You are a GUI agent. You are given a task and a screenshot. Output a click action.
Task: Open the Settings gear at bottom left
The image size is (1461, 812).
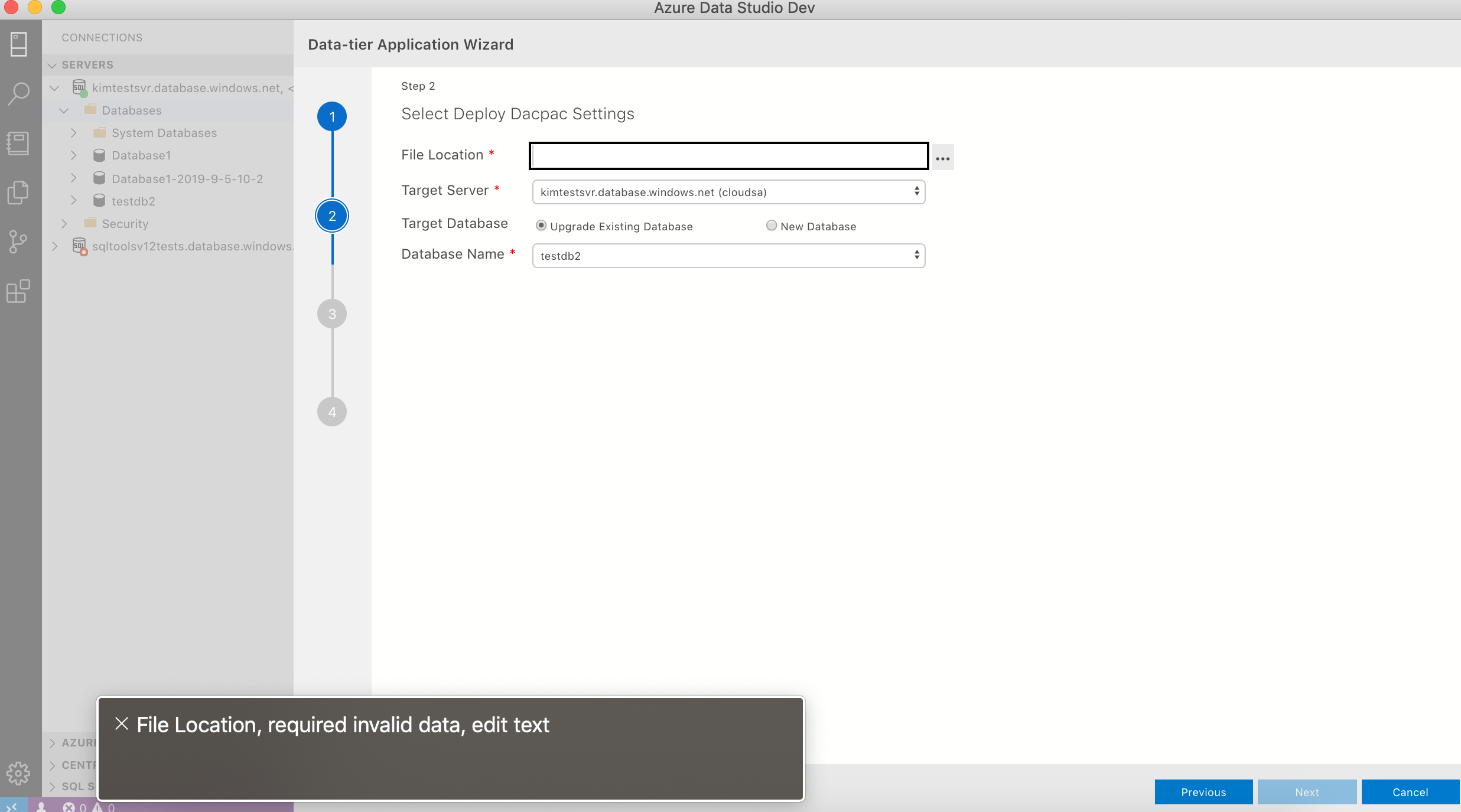click(x=18, y=772)
